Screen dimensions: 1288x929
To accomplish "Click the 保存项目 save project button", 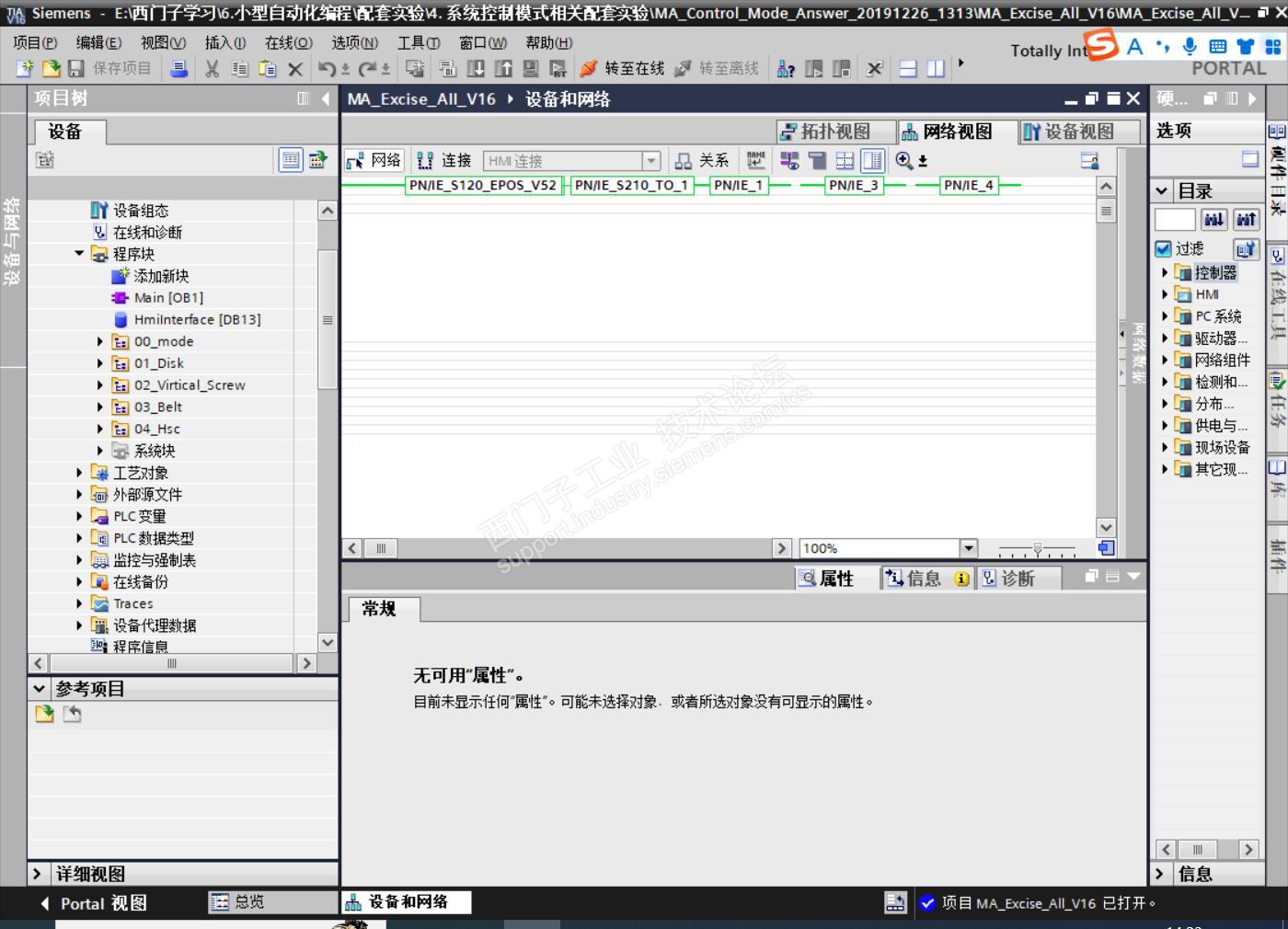I will coord(109,69).
